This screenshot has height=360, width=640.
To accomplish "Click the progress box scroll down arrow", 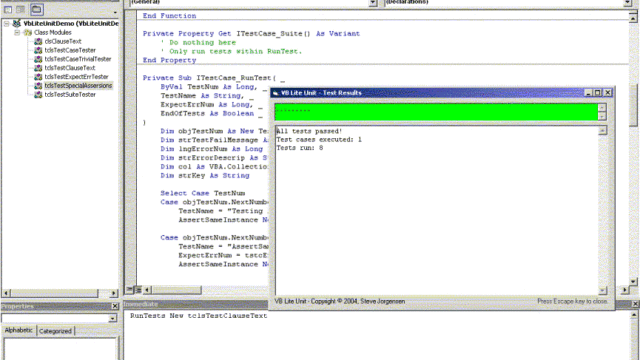I will (602, 116).
